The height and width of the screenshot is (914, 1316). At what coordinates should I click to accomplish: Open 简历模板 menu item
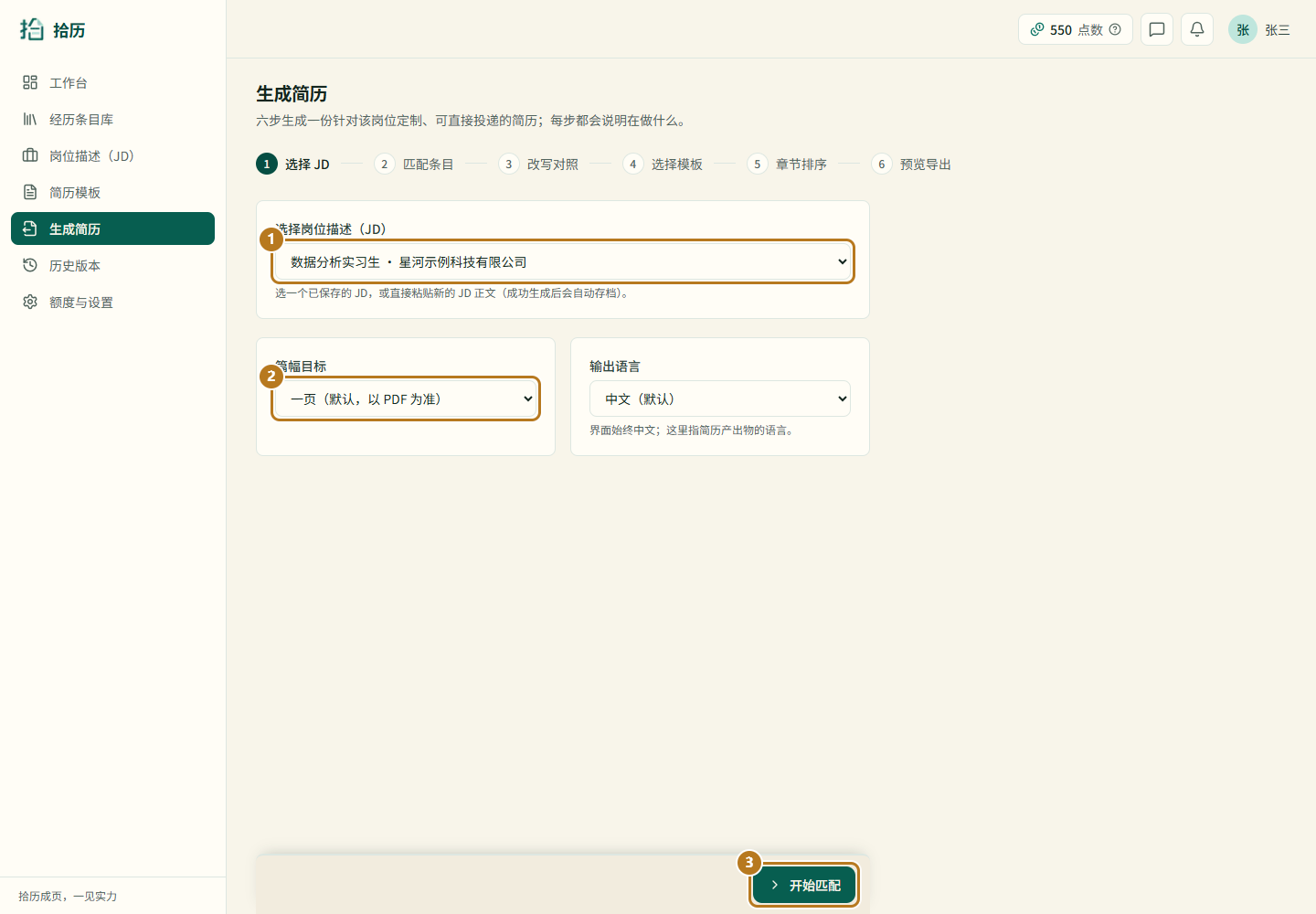click(x=112, y=192)
